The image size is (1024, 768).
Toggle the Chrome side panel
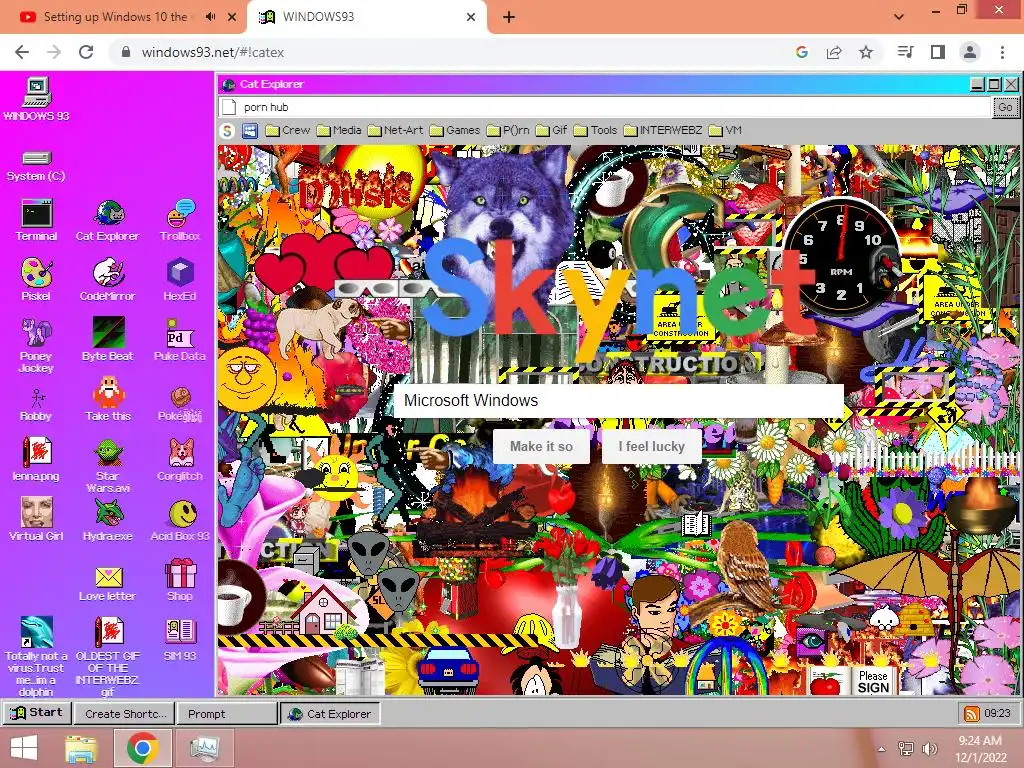(938, 52)
